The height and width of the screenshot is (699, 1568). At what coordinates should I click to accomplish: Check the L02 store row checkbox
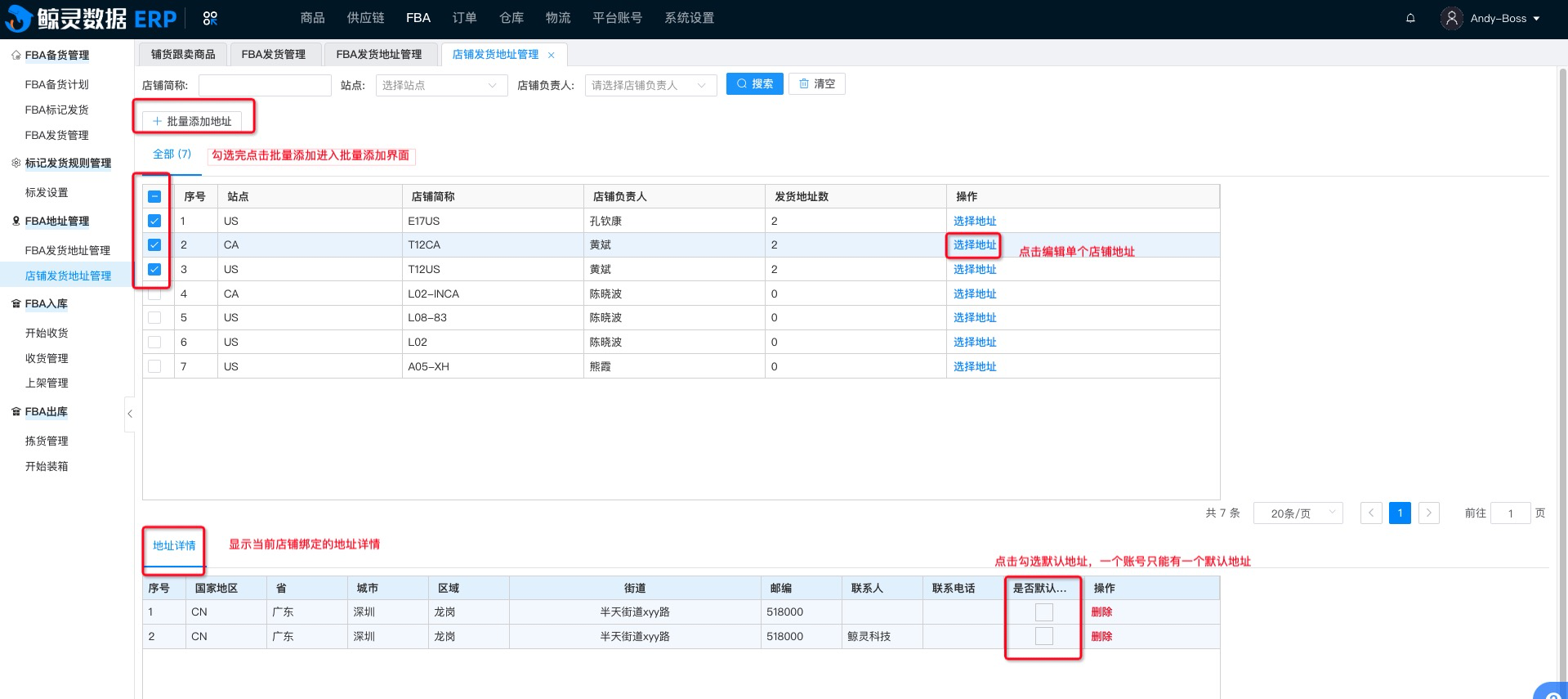(x=154, y=342)
